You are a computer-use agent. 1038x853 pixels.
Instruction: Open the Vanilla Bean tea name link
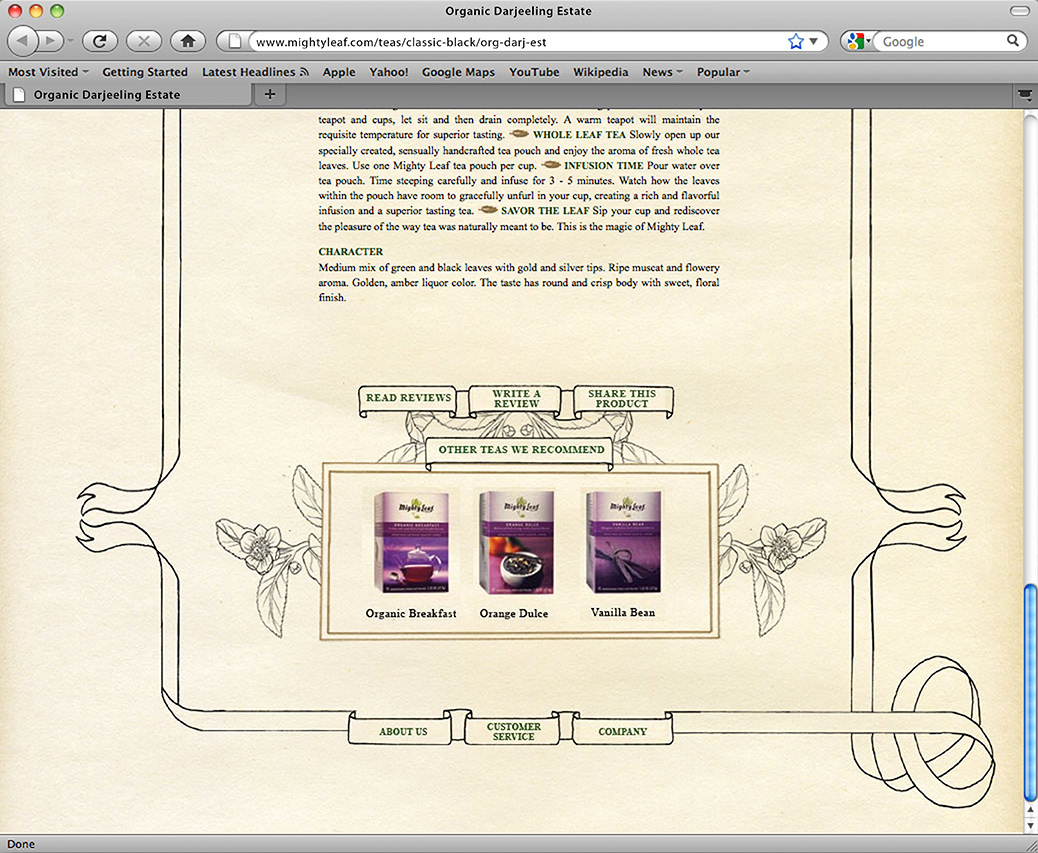(623, 613)
